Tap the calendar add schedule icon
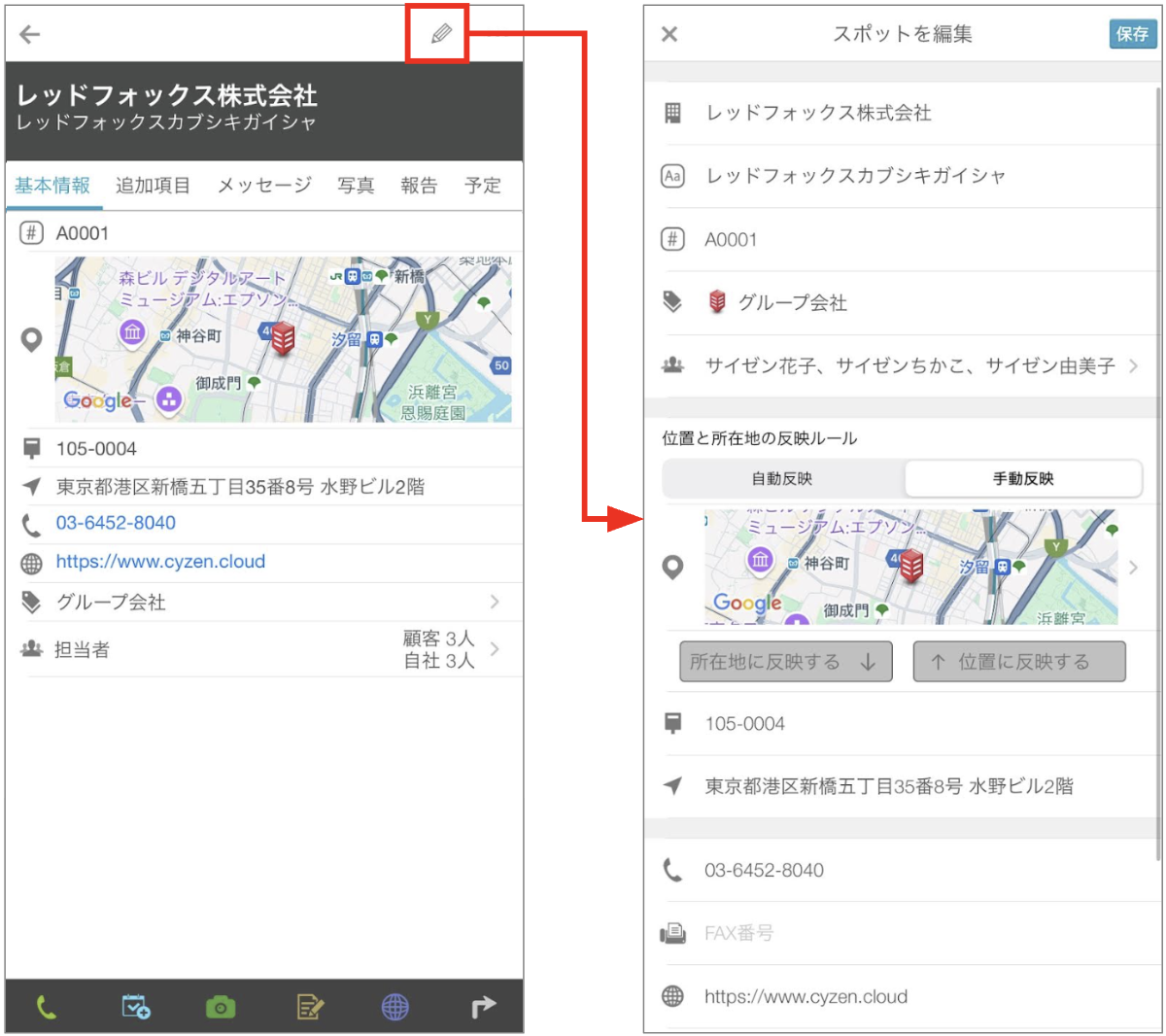Screen dimensions: 1166x1036 click(x=135, y=1007)
